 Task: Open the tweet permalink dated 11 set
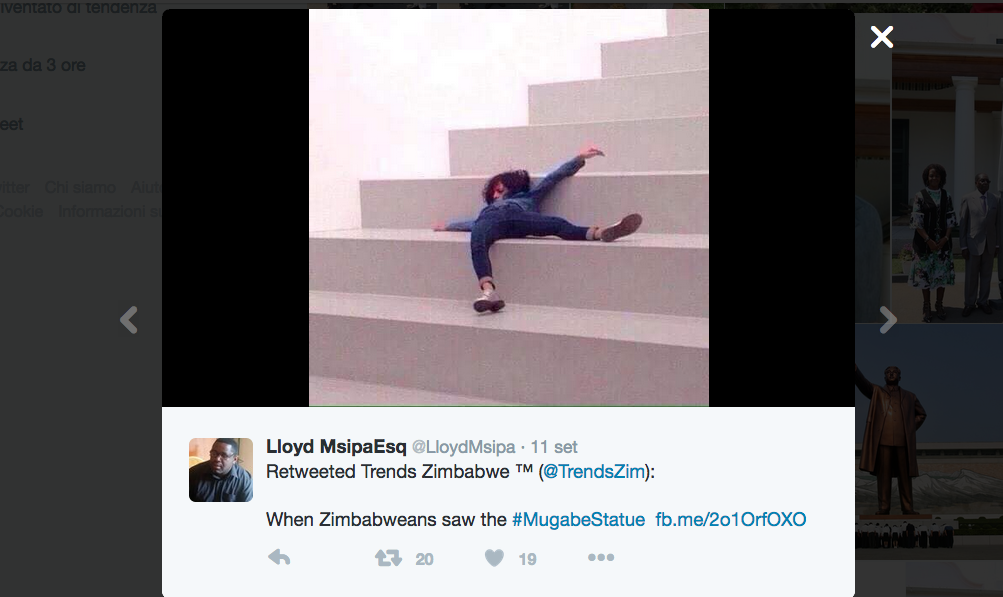554,447
